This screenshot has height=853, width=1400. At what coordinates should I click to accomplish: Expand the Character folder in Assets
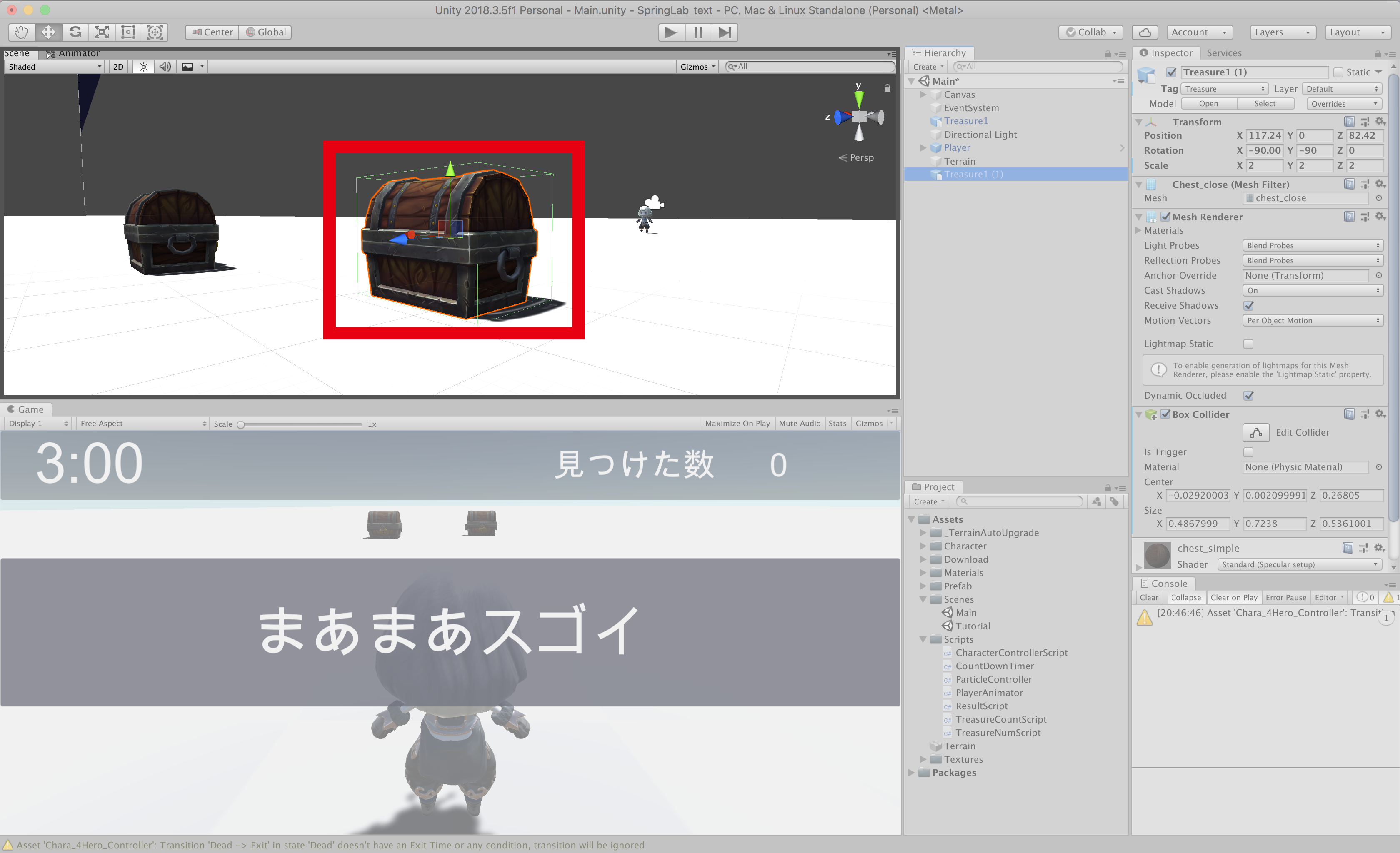[923, 546]
